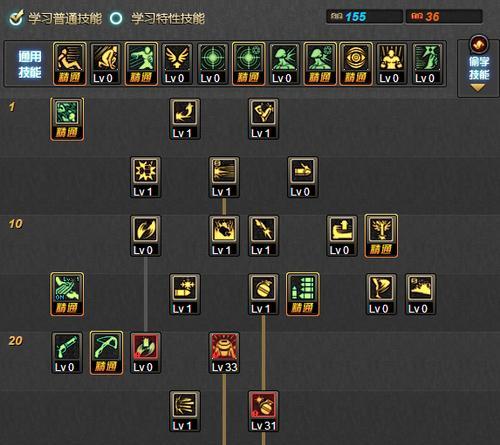The image size is (500, 445).
Task: Click the lion face mastery skill icon
Action: tap(381, 236)
